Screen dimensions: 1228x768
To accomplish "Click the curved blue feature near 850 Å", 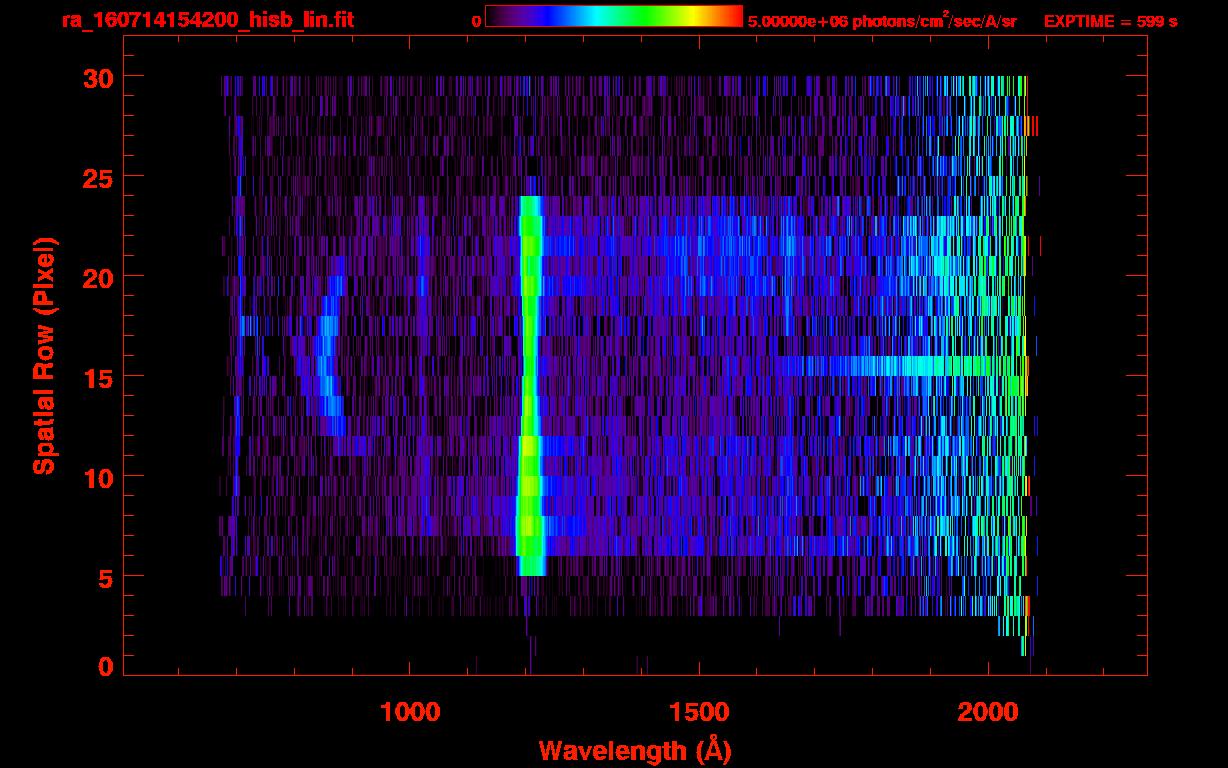I will 327,370.
